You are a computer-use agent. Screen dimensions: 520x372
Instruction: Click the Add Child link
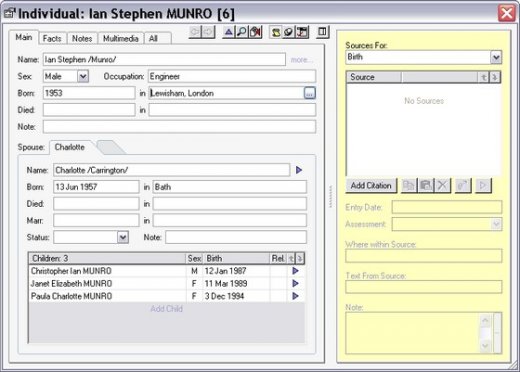pyautogui.click(x=166, y=309)
